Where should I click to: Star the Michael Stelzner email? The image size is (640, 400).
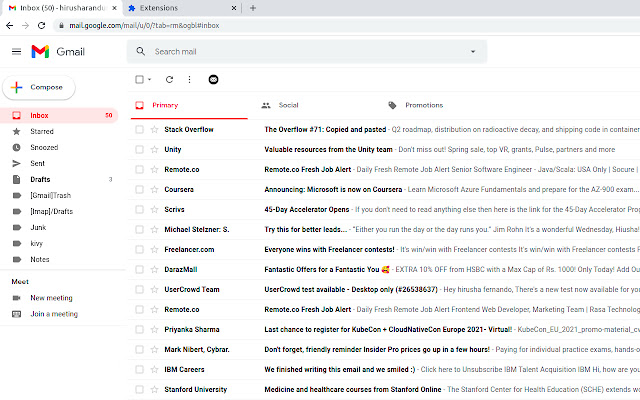point(154,229)
